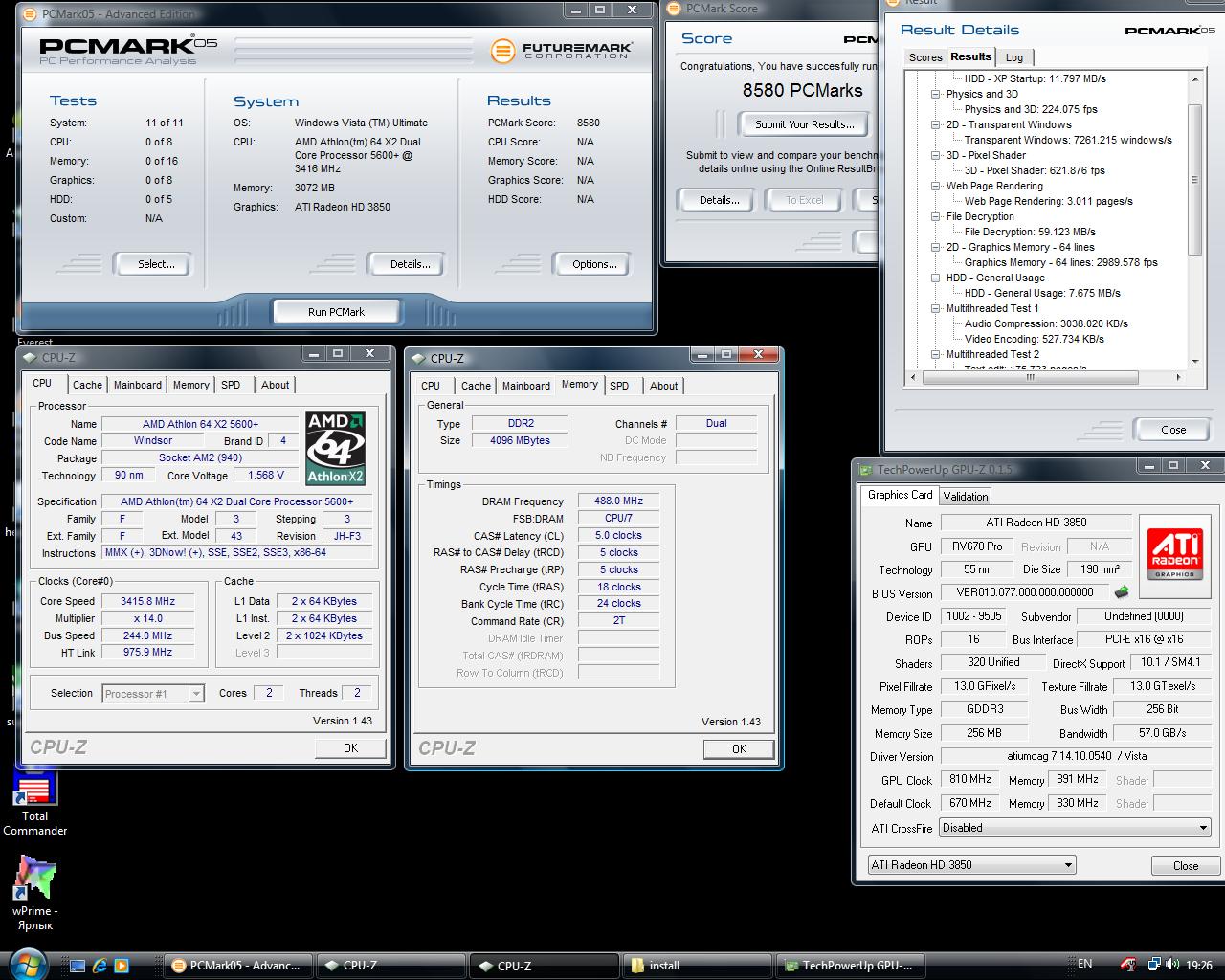
Task: Click the ATI Radeon graphics logo in GPU-Z
Action: pyautogui.click(x=1174, y=553)
